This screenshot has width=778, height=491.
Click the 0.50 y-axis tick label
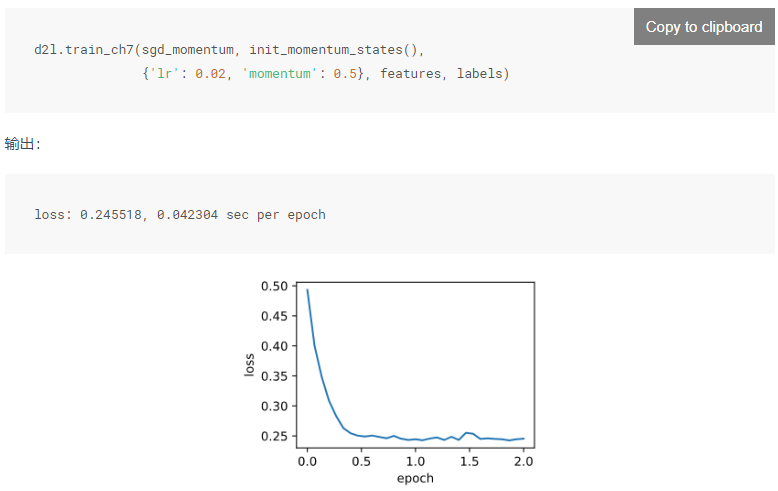click(274, 286)
